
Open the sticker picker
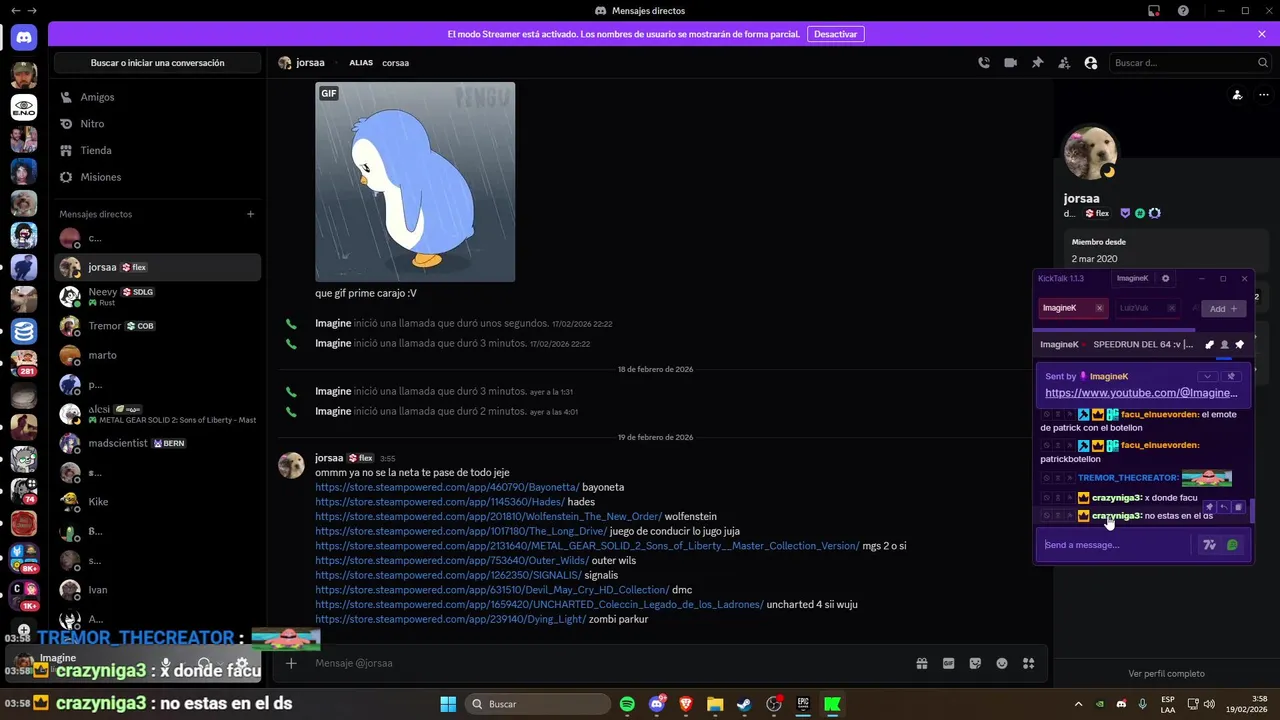(x=975, y=663)
